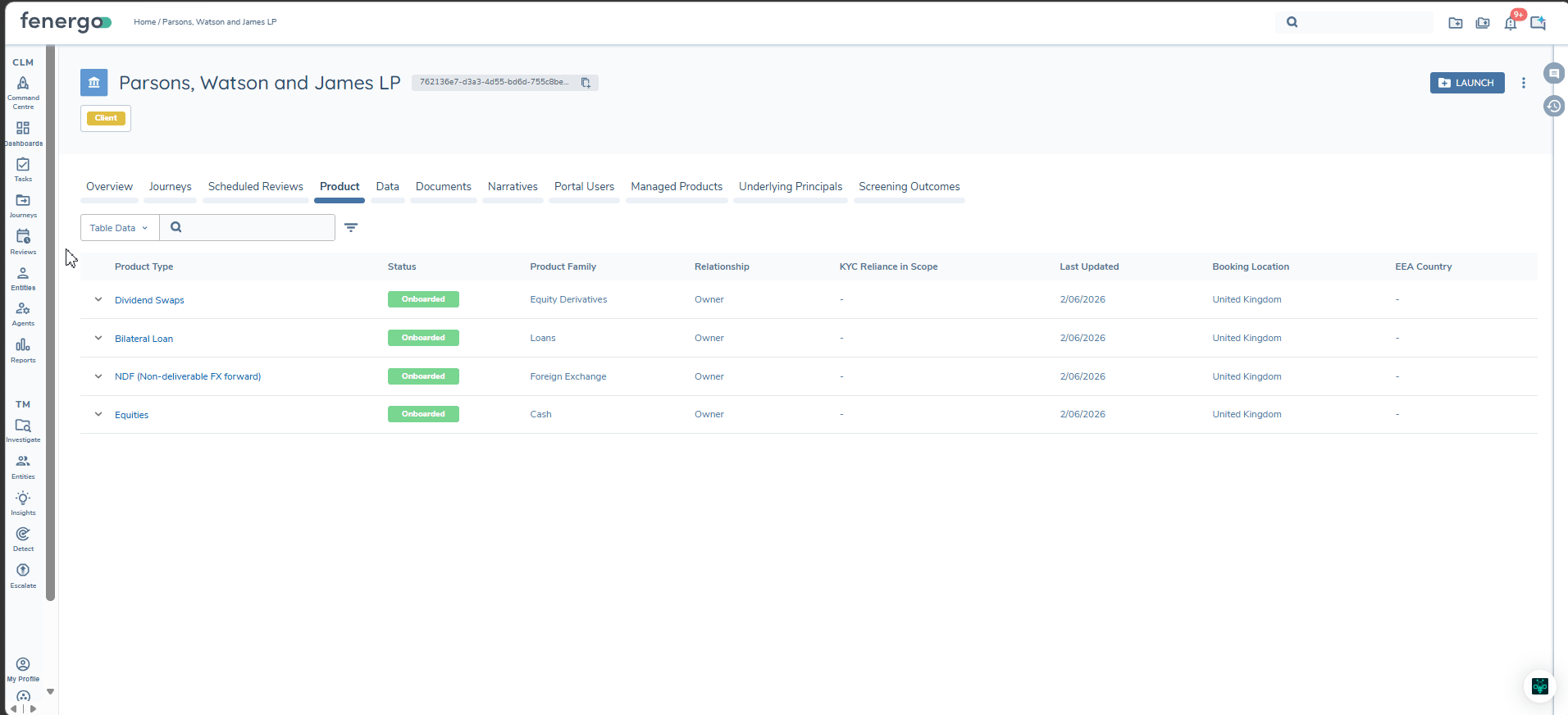The image size is (1568, 715).
Task: Open Agents in the sidebar
Action: 23,314
